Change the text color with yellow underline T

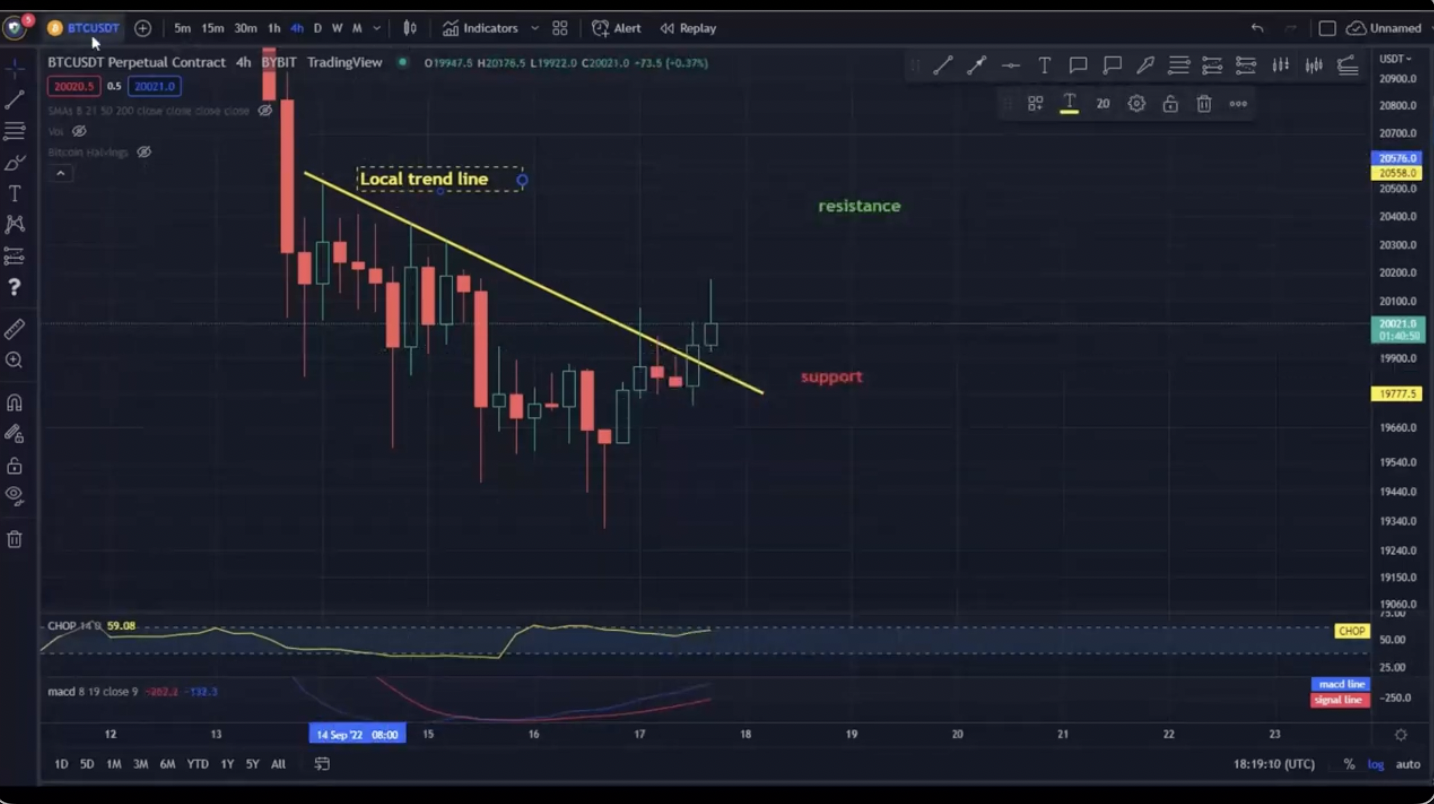tap(1069, 103)
